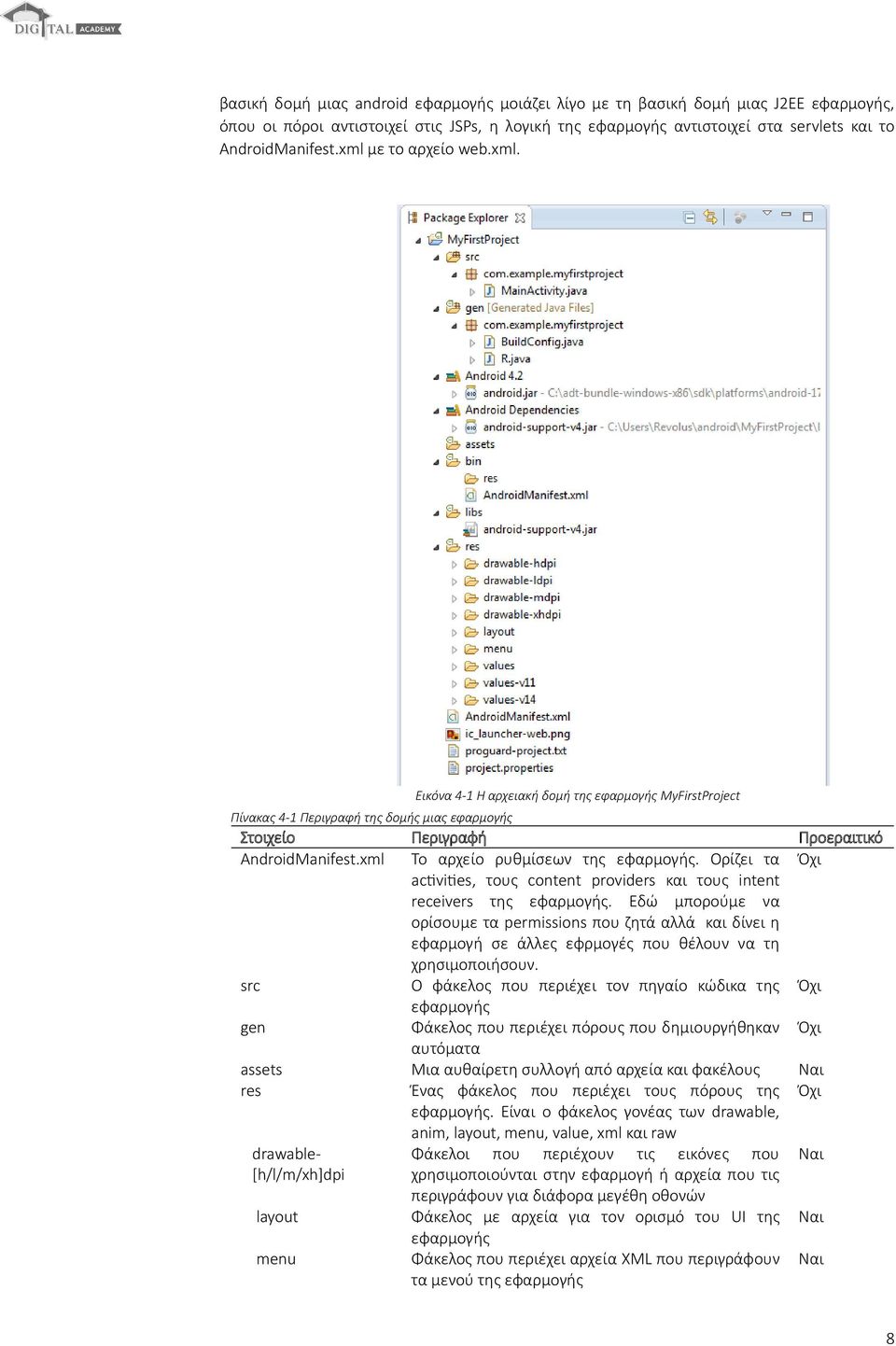Expand the values-v14 folder
This screenshot has height=1346, width=896.
pyautogui.click(x=455, y=700)
